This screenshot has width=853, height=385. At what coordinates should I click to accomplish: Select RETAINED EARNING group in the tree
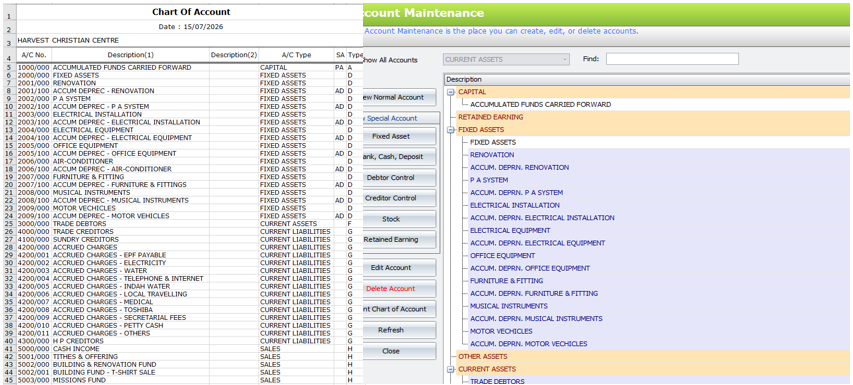point(490,117)
